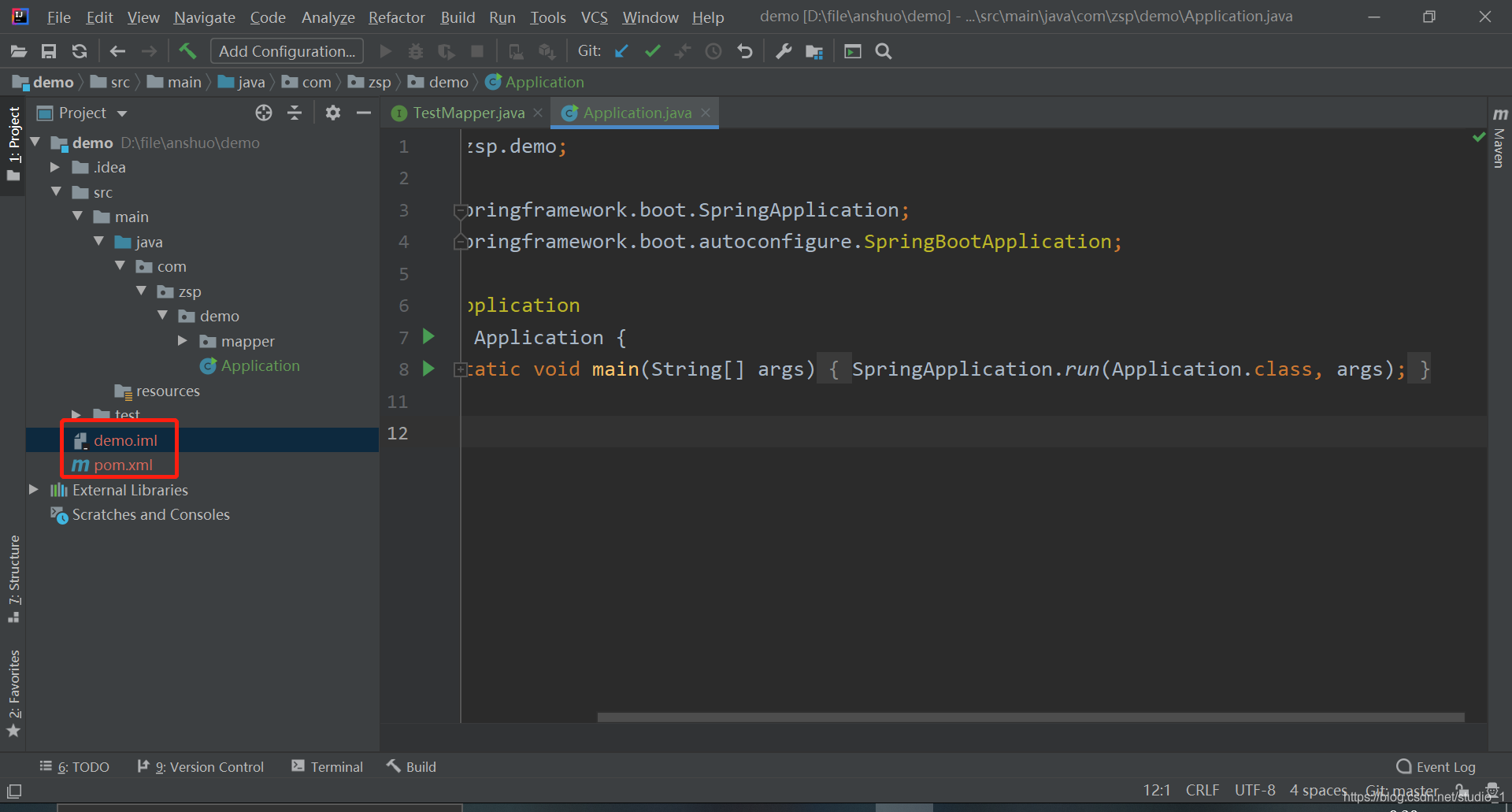Expand the mapper package
Viewport: 1512px width, 812px height.
pos(183,341)
